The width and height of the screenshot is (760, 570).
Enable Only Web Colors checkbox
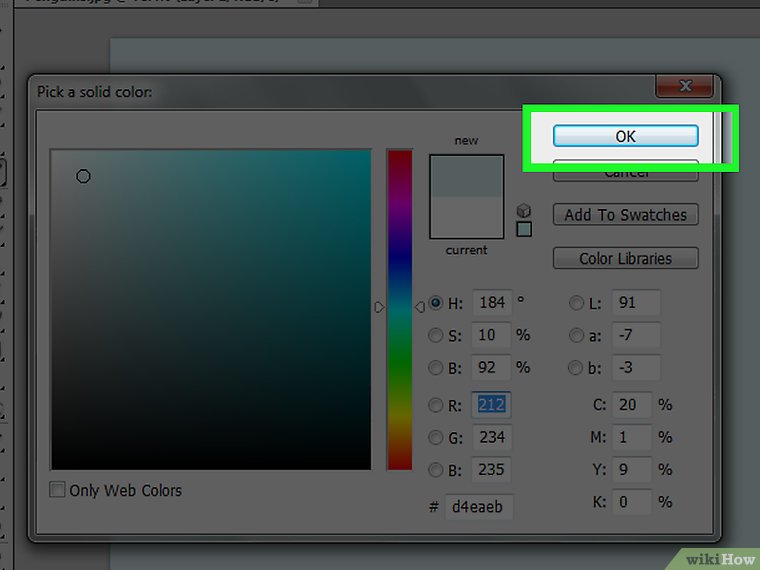pos(59,490)
